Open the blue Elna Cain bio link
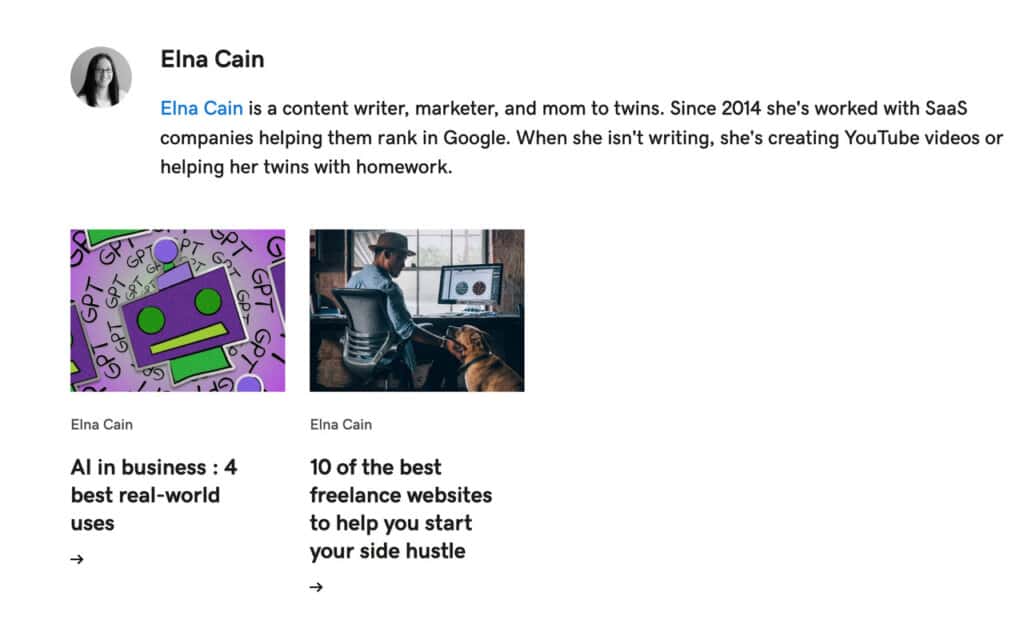1024x640 pixels. click(202, 108)
